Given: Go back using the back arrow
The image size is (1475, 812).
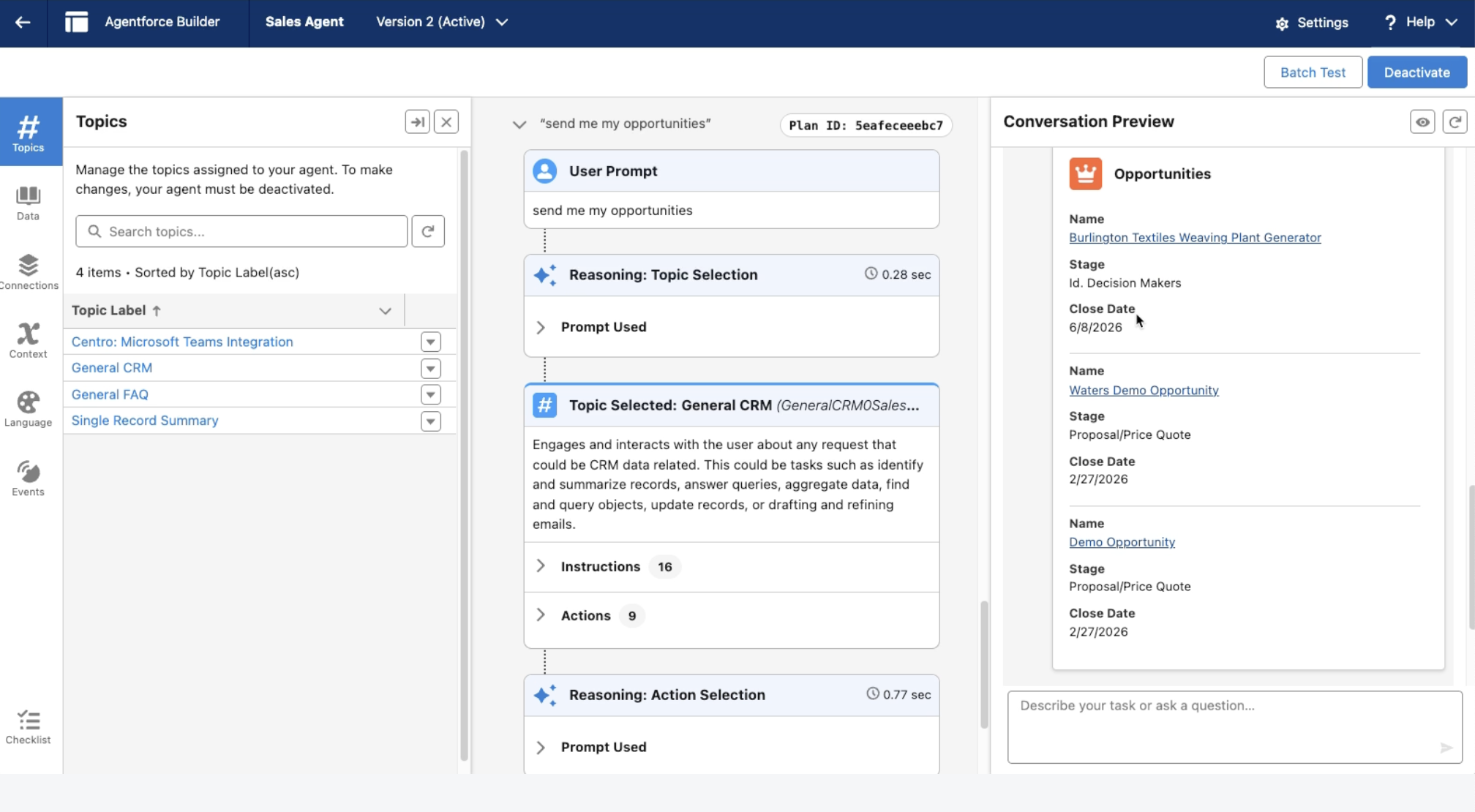Looking at the screenshot, I should 23,22.
